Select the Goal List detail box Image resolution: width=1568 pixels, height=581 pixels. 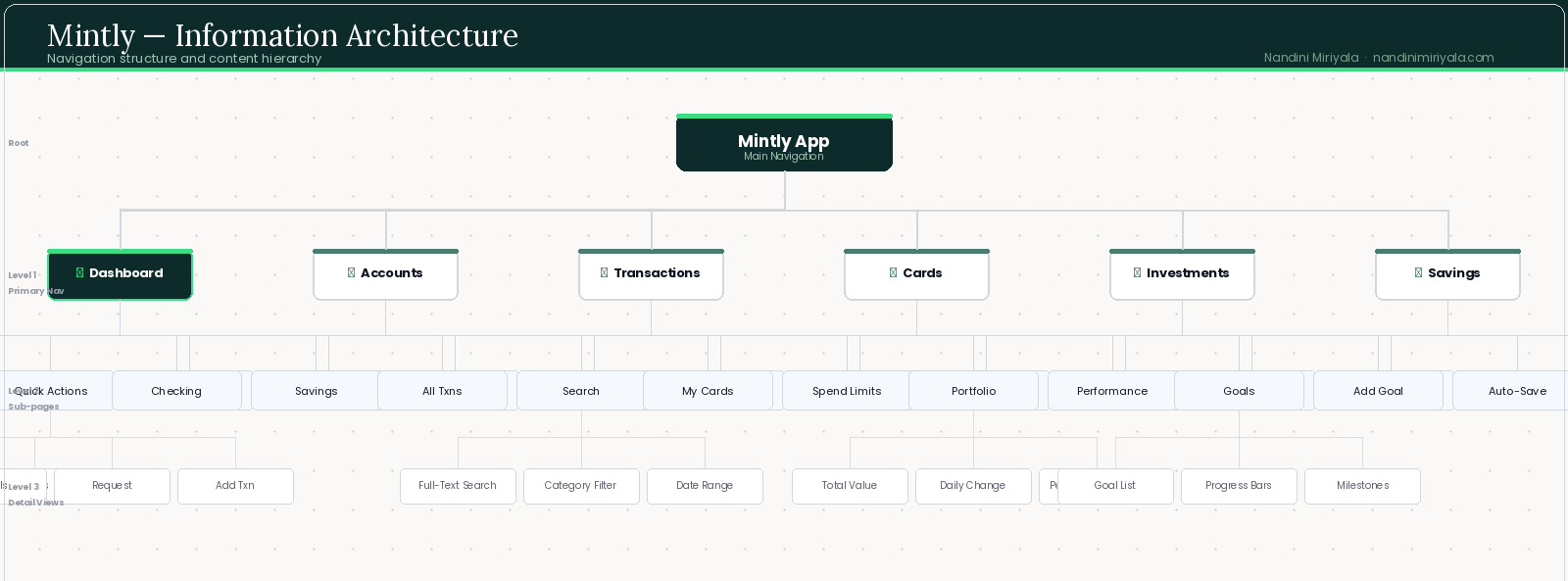pos(1115,486)
